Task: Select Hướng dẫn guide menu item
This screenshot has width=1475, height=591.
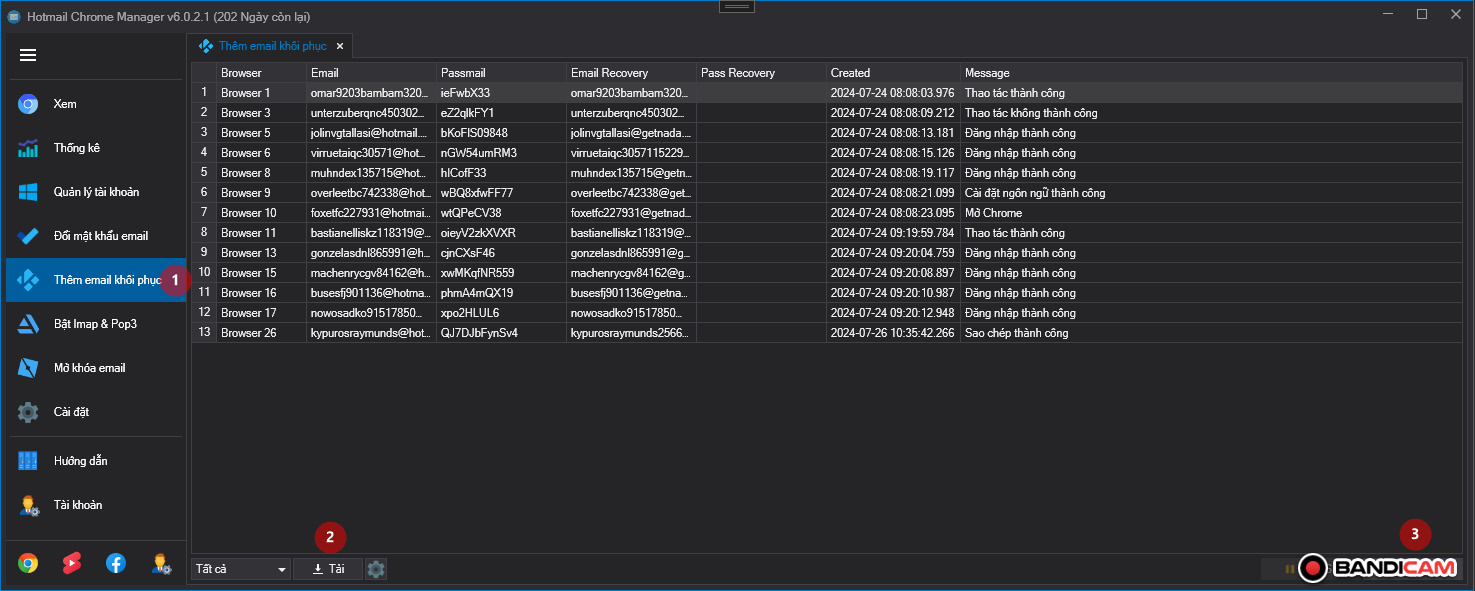Action: click(80, 461)
